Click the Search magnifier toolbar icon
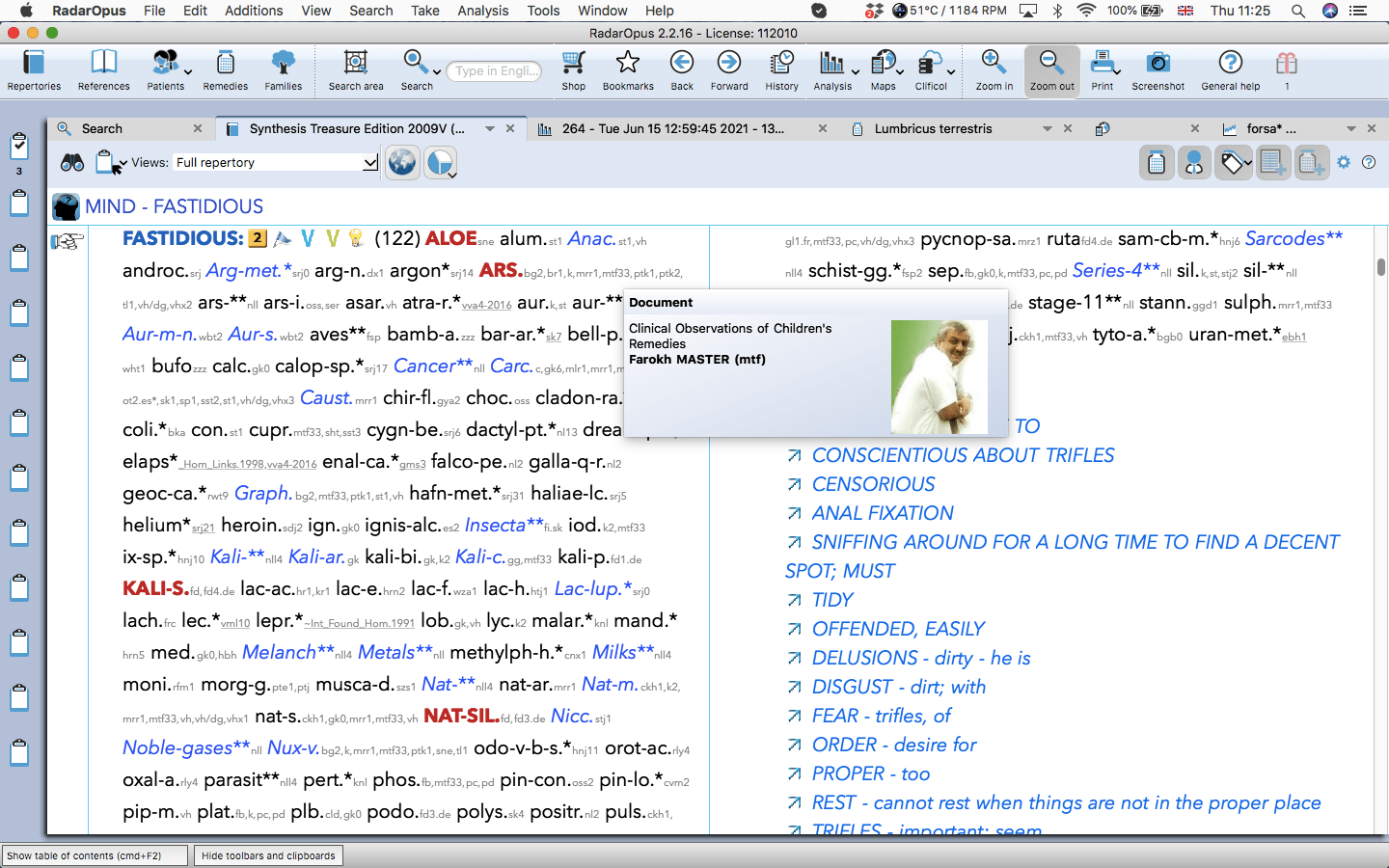 pos(416,70)
